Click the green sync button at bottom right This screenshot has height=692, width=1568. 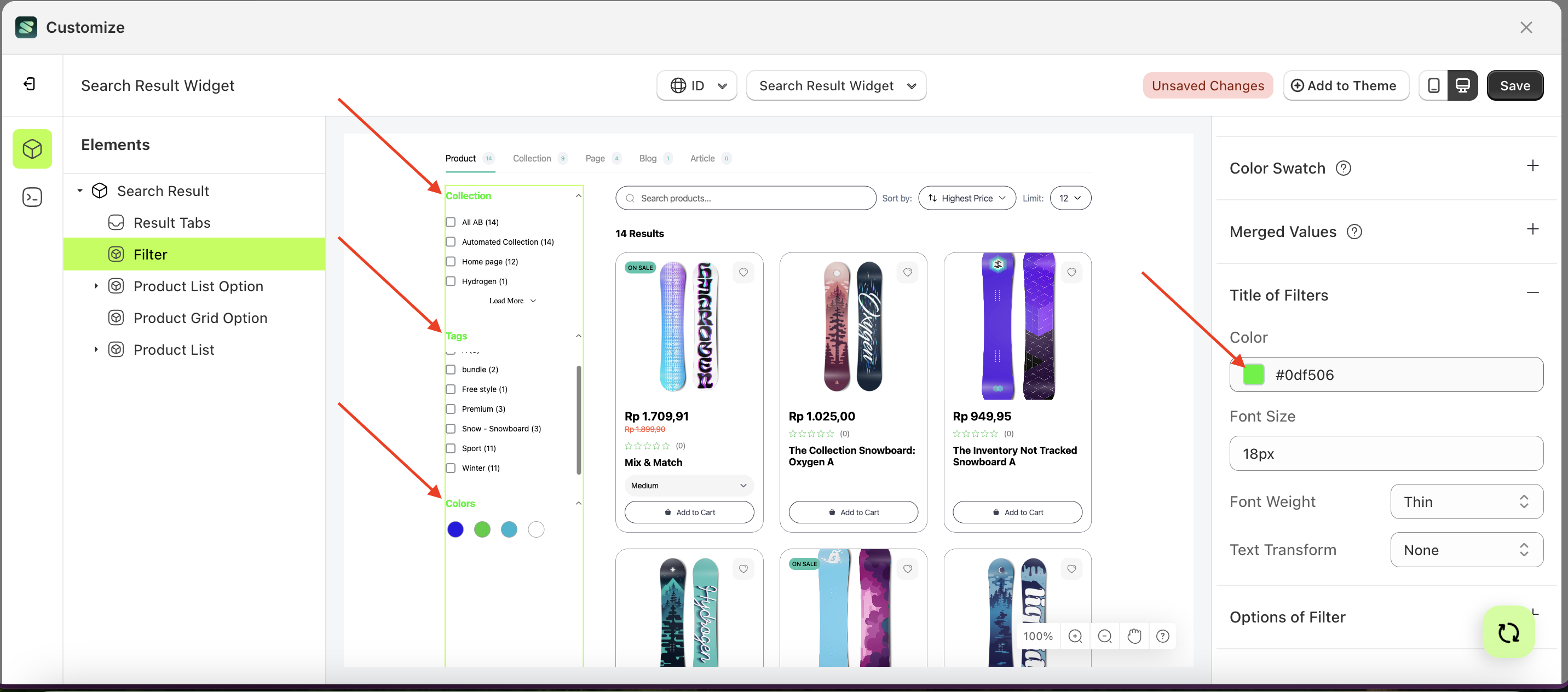[x=1508, y=632]
